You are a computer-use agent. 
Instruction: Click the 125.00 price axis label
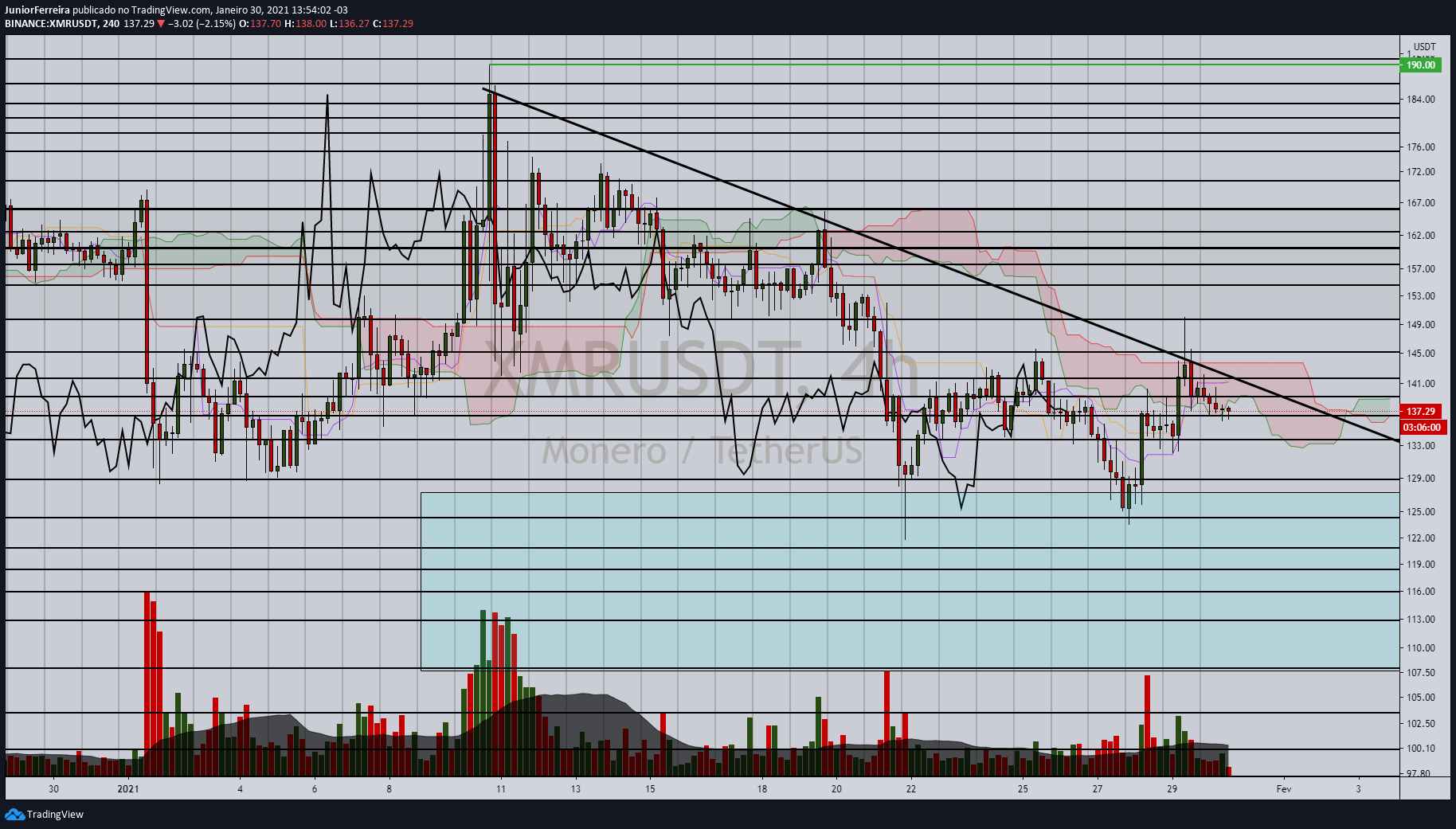pos(1421,512)
